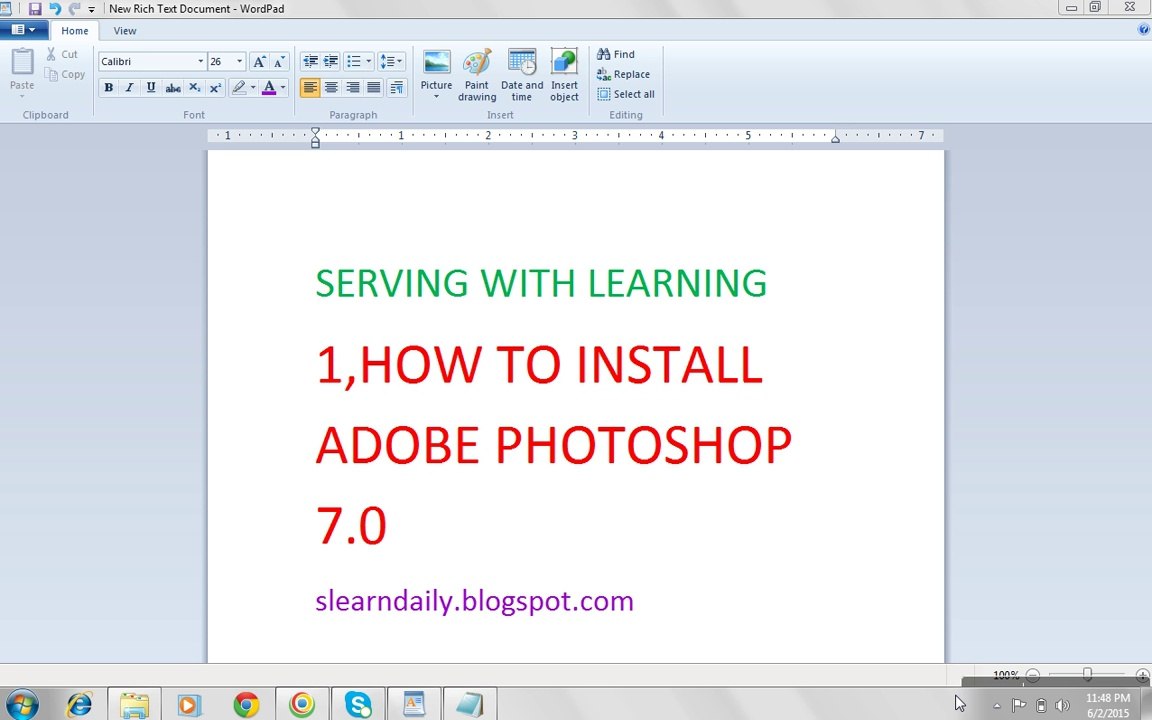
Task: Click Insert object
Action: [x=564, y=75]
